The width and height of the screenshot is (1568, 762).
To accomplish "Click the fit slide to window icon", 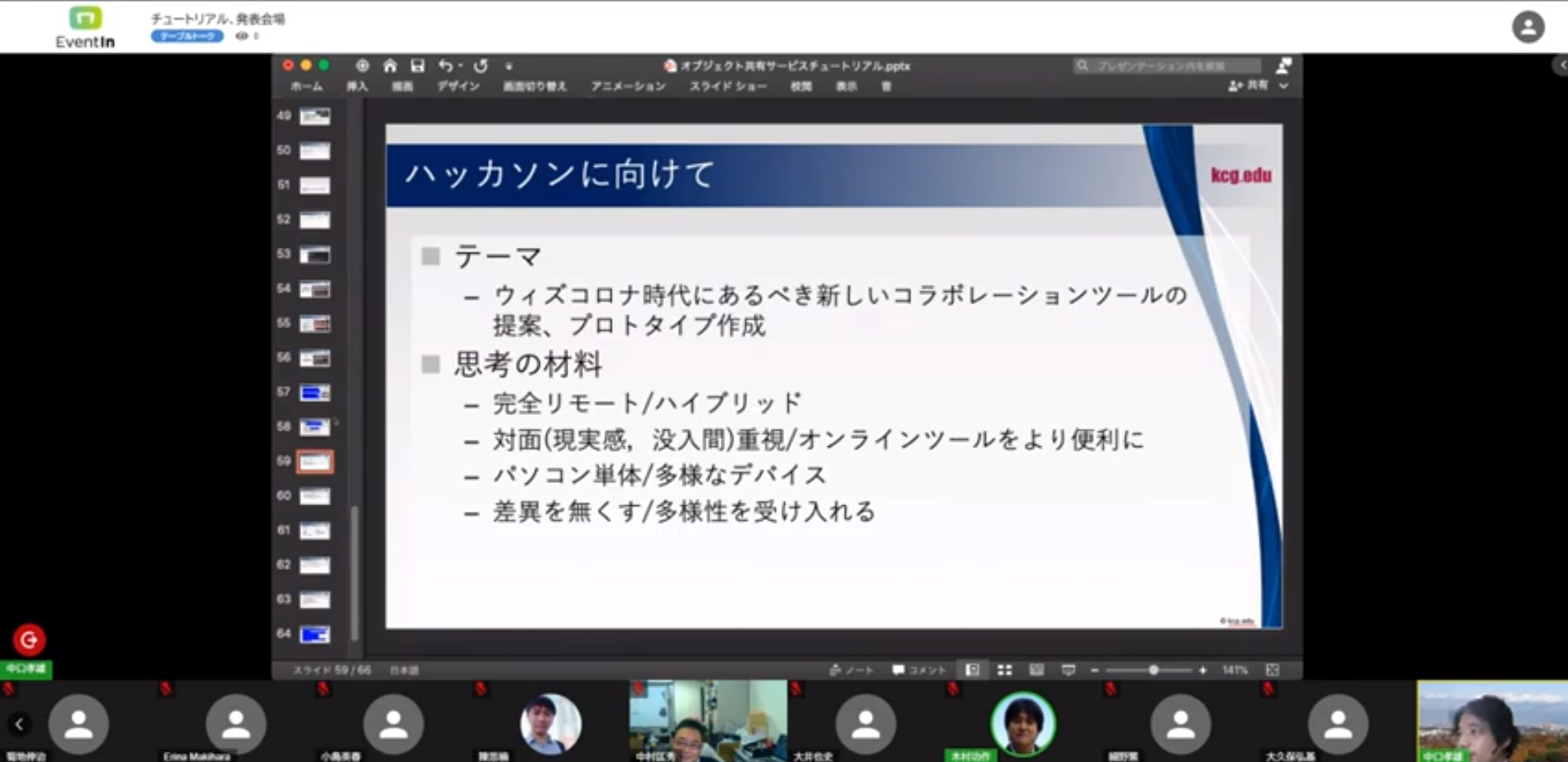I will click(1272, 670).
